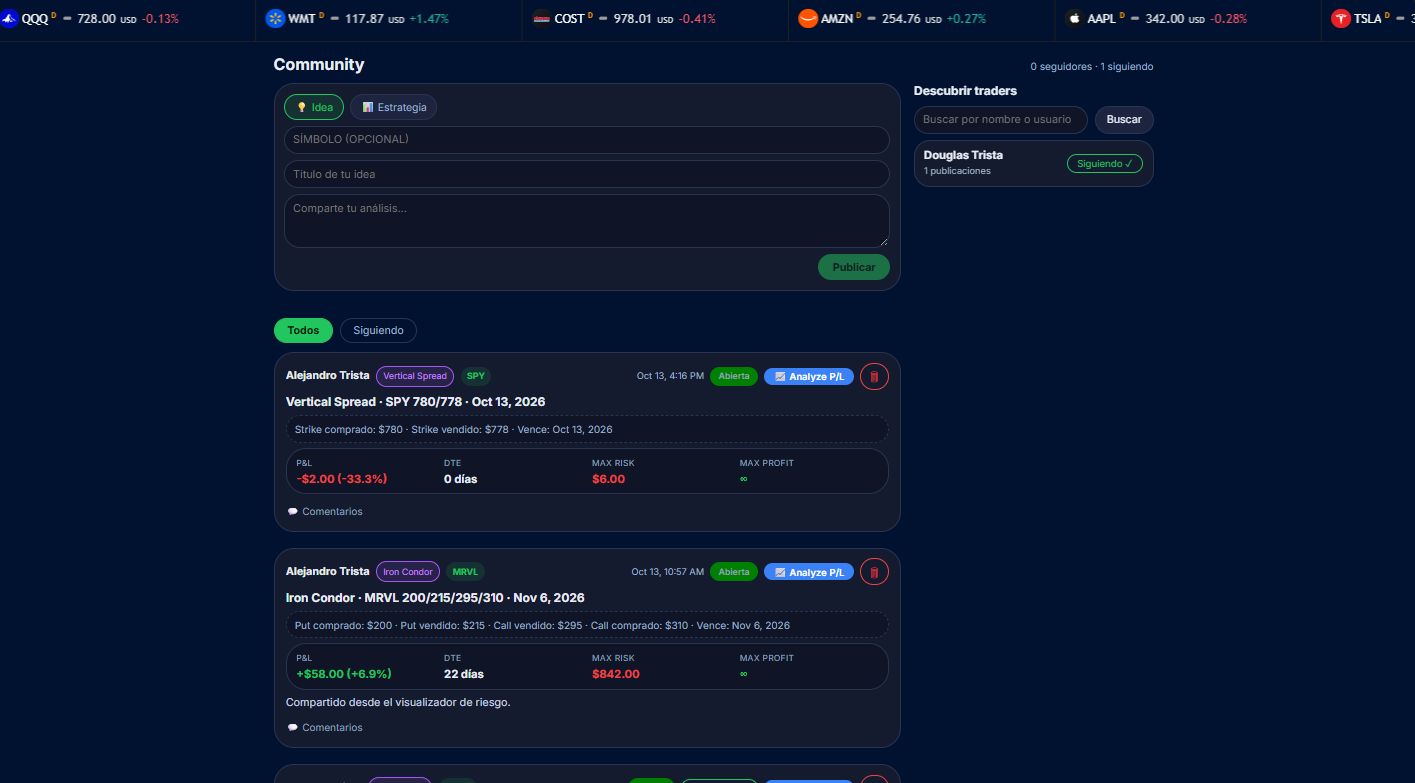Click the Vertical Spread strategy tag
Screen dimensions: 1415x783
(415, 376)
